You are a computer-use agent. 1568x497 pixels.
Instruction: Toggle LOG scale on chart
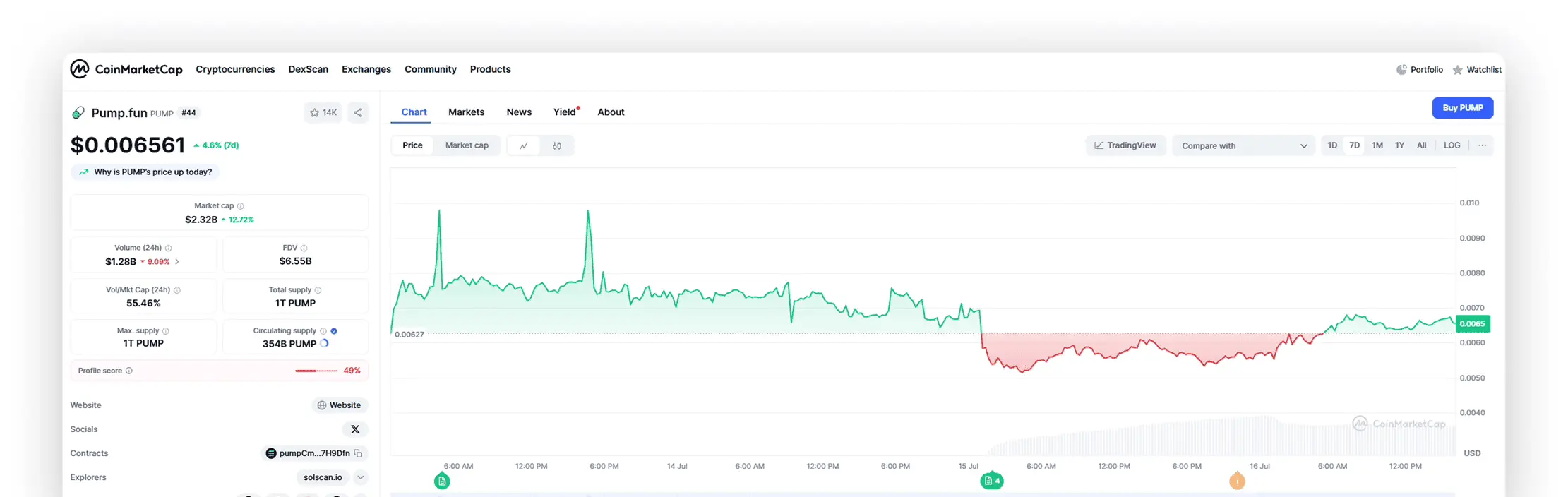click(1452, 145)
